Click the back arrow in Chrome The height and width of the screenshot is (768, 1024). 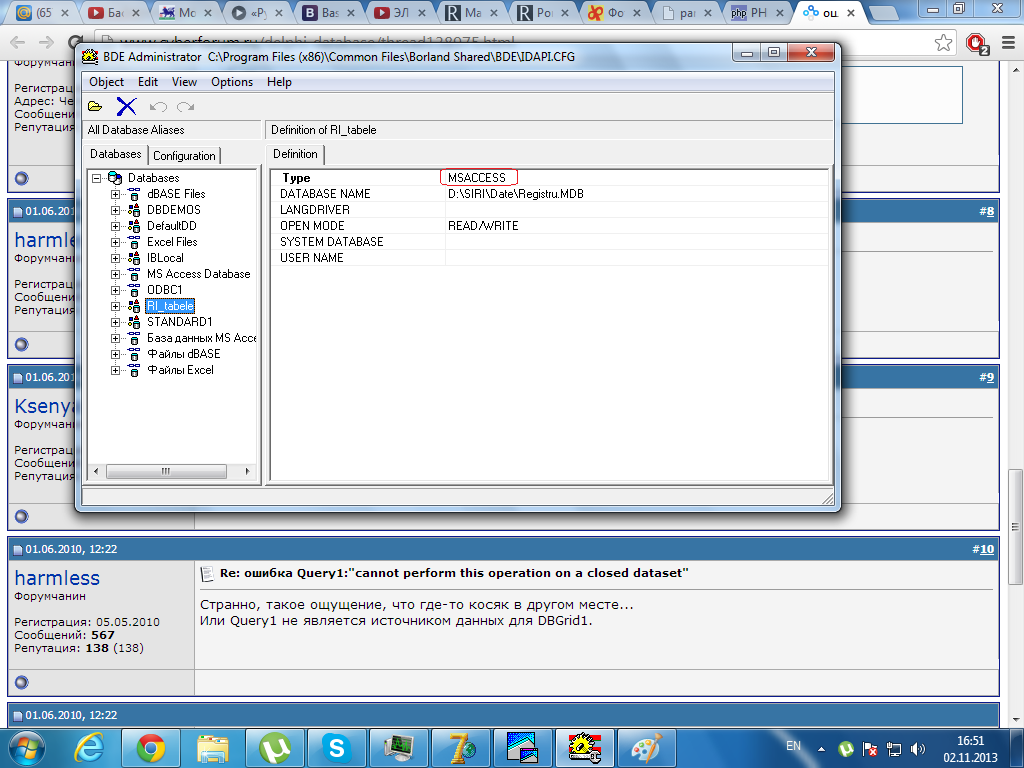[x=18, y=42]
